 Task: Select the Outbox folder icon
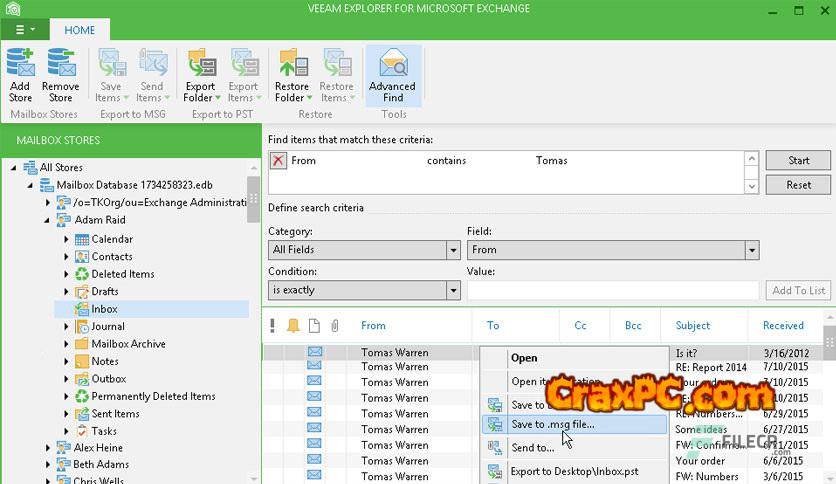(x=82, y=379)
